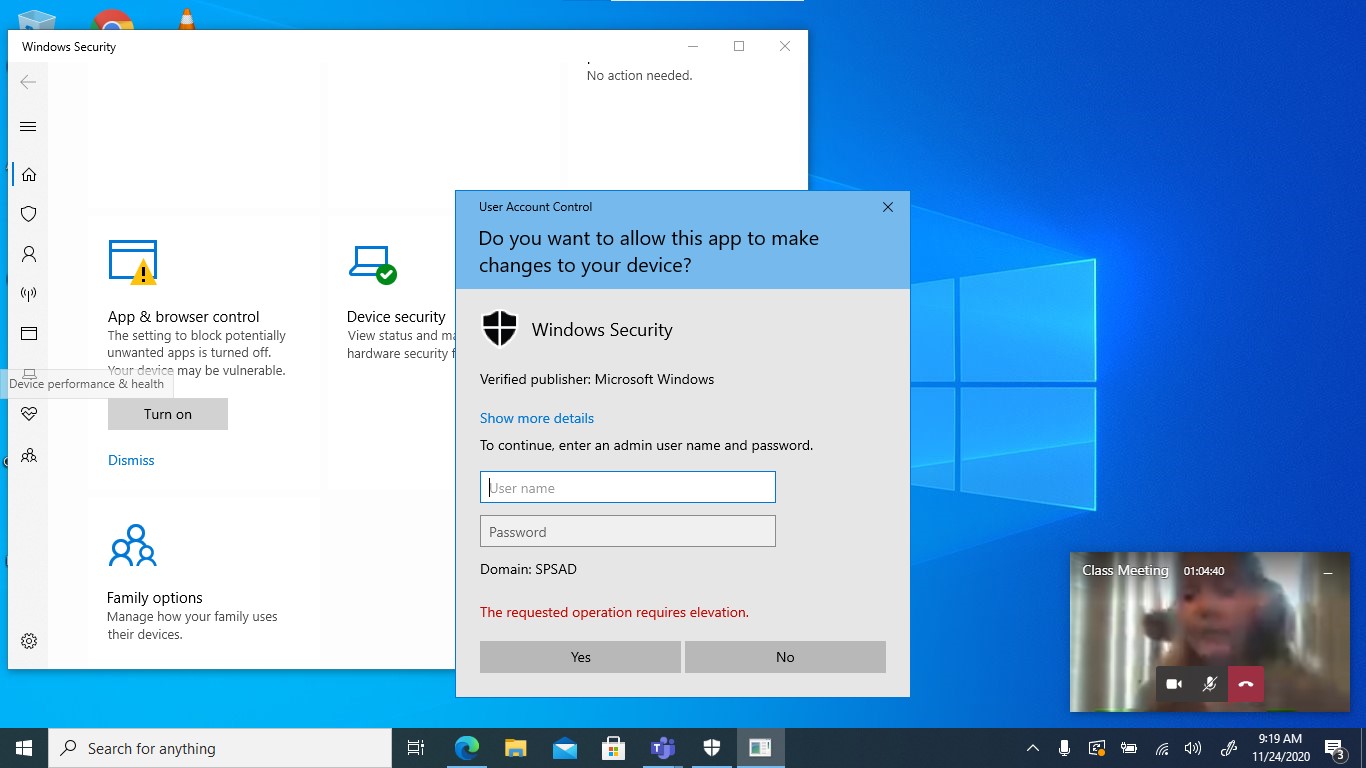This screenshot has height=768, width=1366.
Task: Open the notification Action Center
Action: 1334,748
